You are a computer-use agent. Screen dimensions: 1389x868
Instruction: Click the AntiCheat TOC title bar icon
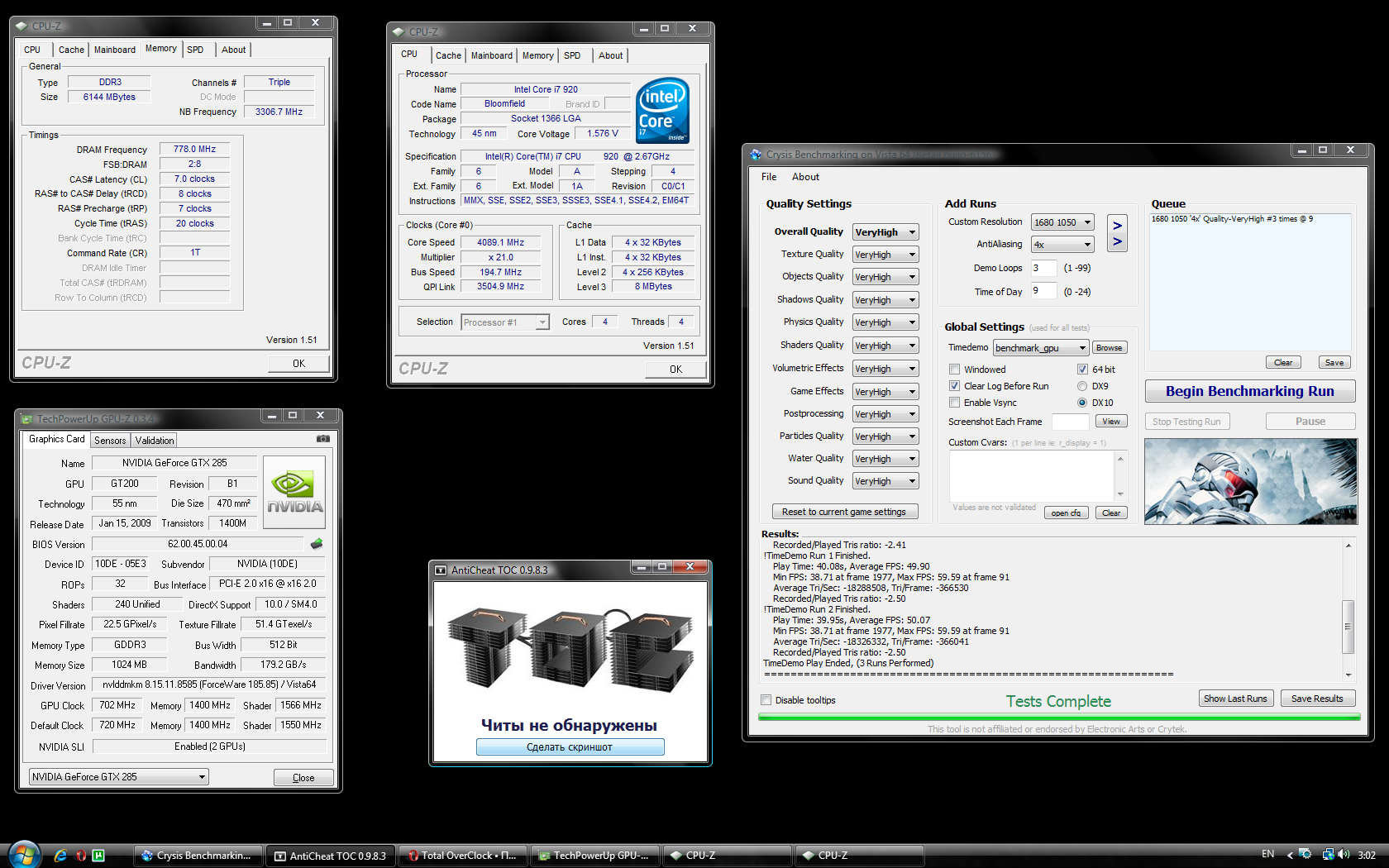click(441, 570)
